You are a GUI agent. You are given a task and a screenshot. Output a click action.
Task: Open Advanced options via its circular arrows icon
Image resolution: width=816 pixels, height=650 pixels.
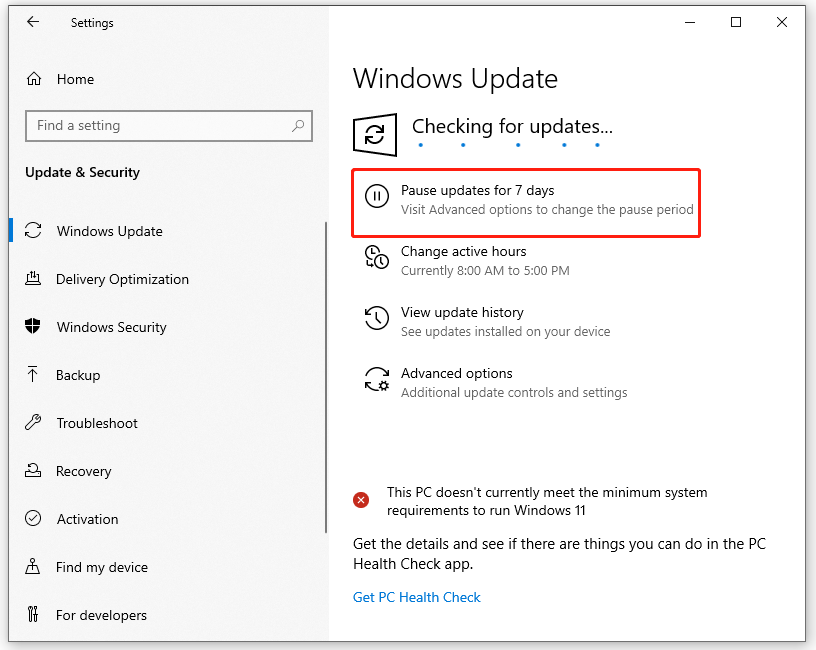[x=377, y=379]
